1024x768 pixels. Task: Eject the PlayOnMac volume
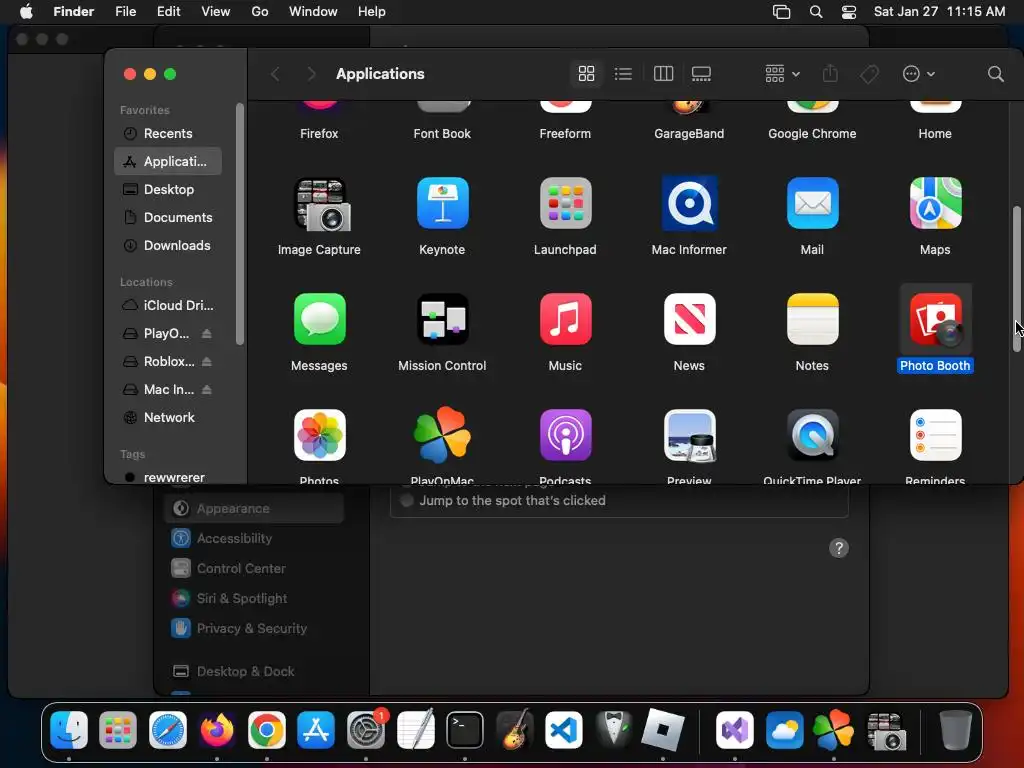click(206, 334)
